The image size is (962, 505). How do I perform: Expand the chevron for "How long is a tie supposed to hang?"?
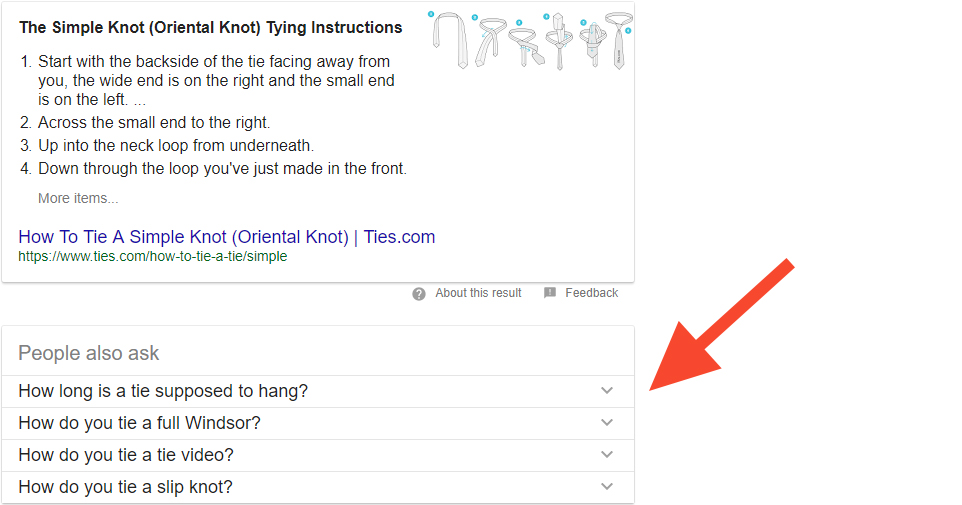[607, 390]
